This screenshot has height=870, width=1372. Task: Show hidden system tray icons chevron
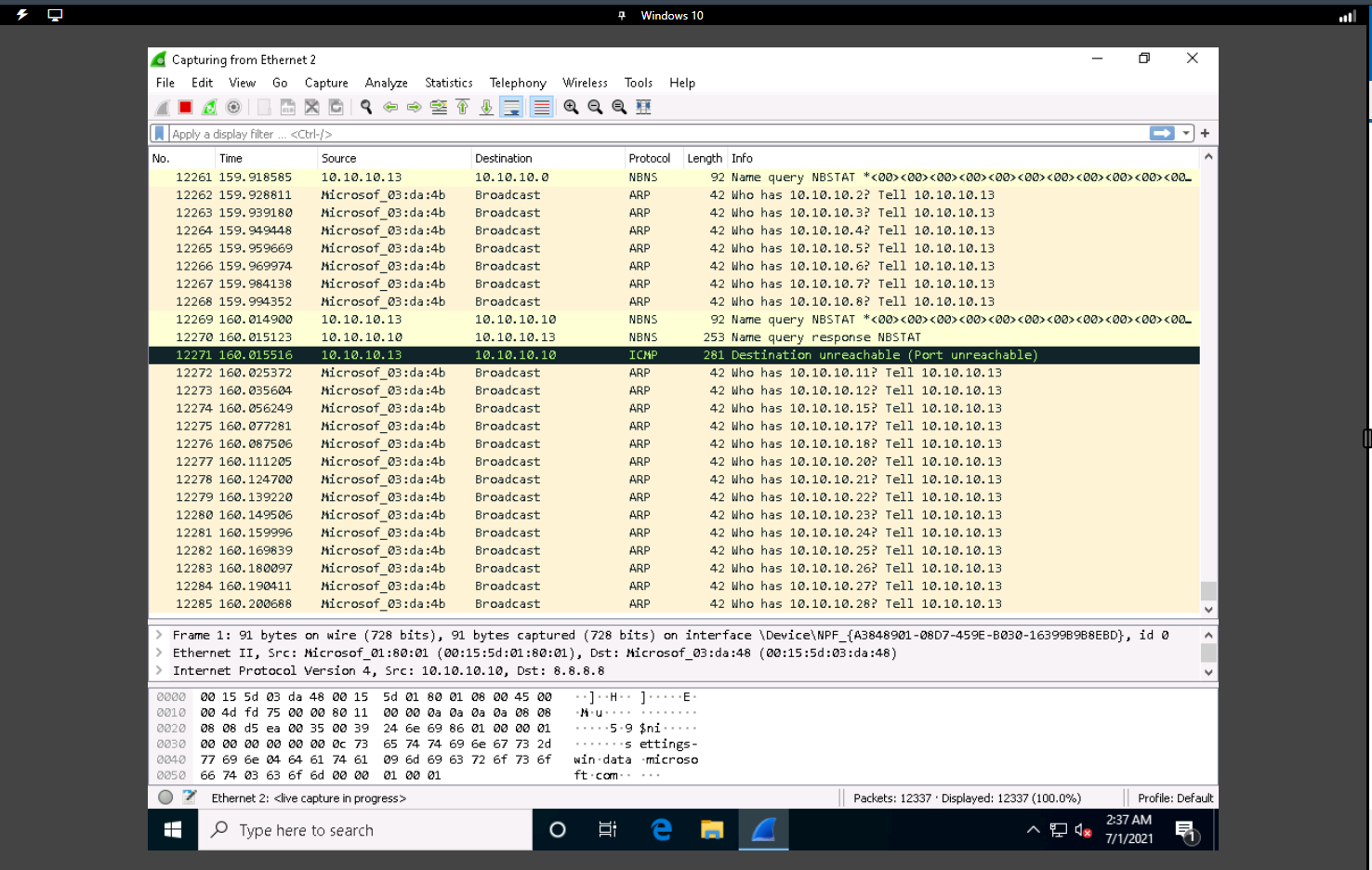point(1033,830)
